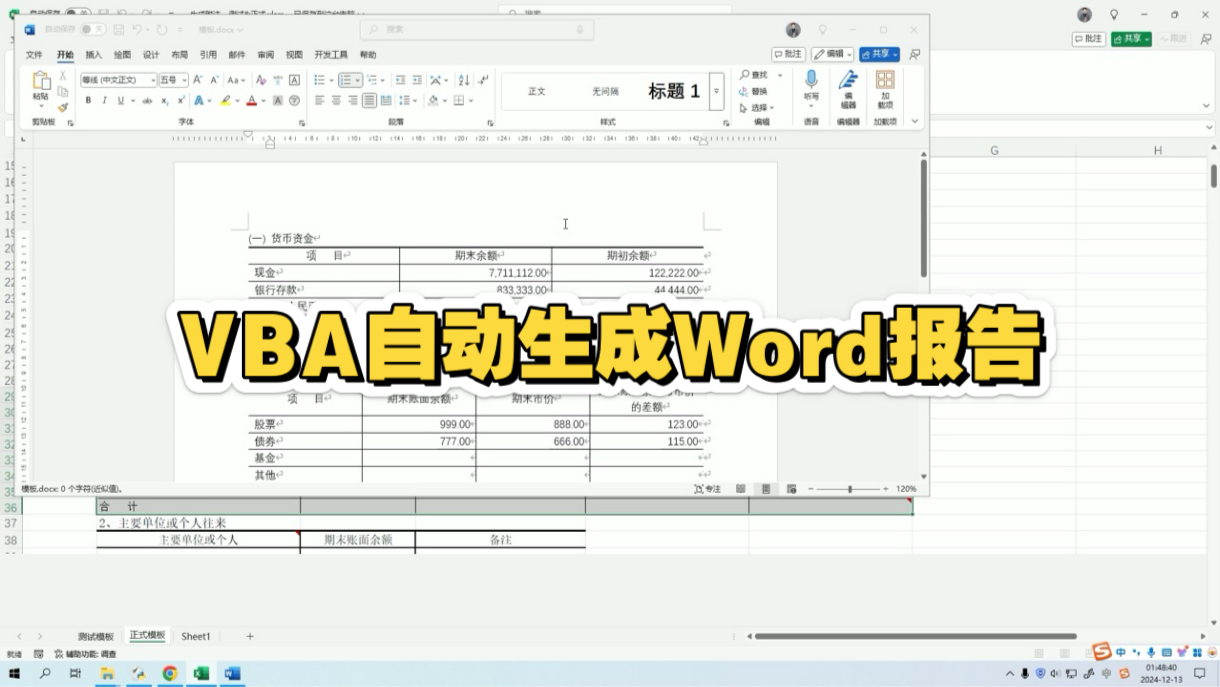The height and width of the screenshot is (687, 1220).
Task: Click the zoom plus control near 120%
Action: point(885,489)
